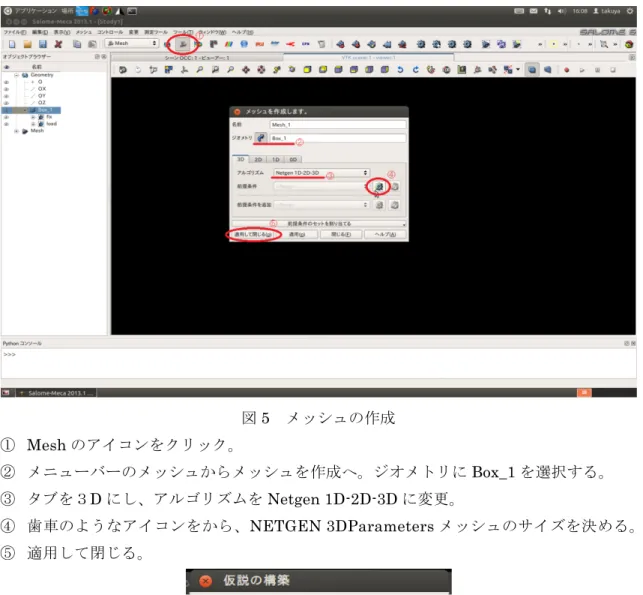Select the 2D tab in mesh dialog
Screen dimensions: 643x595
[258, 160]
